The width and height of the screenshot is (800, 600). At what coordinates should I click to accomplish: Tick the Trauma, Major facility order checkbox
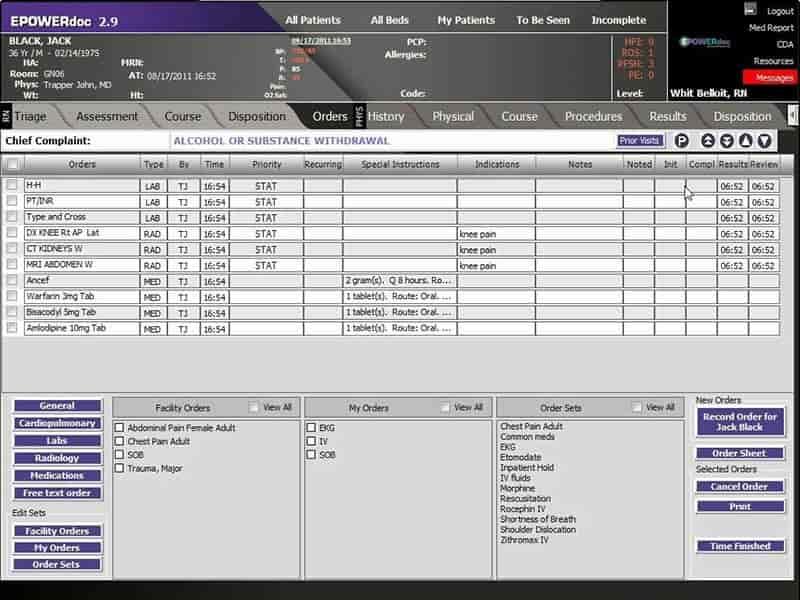pyautogui.click(x=119, y=468)
